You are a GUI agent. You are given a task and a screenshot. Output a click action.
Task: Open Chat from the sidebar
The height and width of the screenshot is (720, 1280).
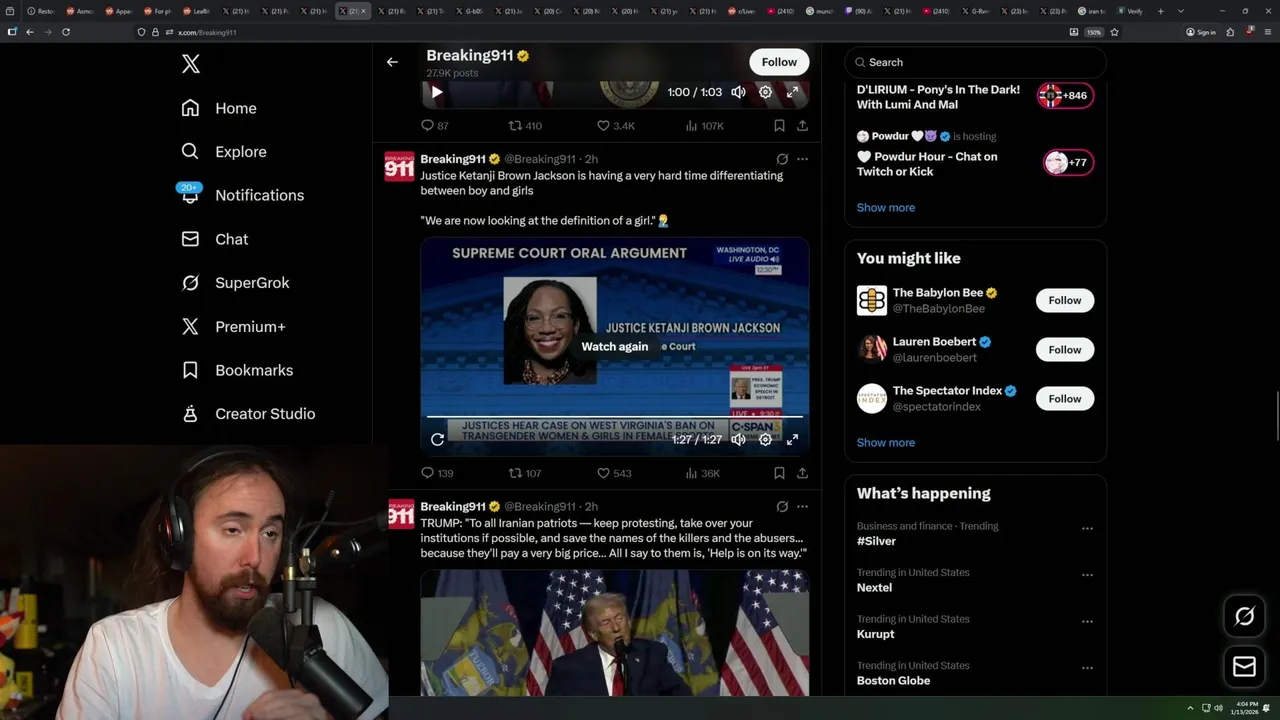[215, 239]
